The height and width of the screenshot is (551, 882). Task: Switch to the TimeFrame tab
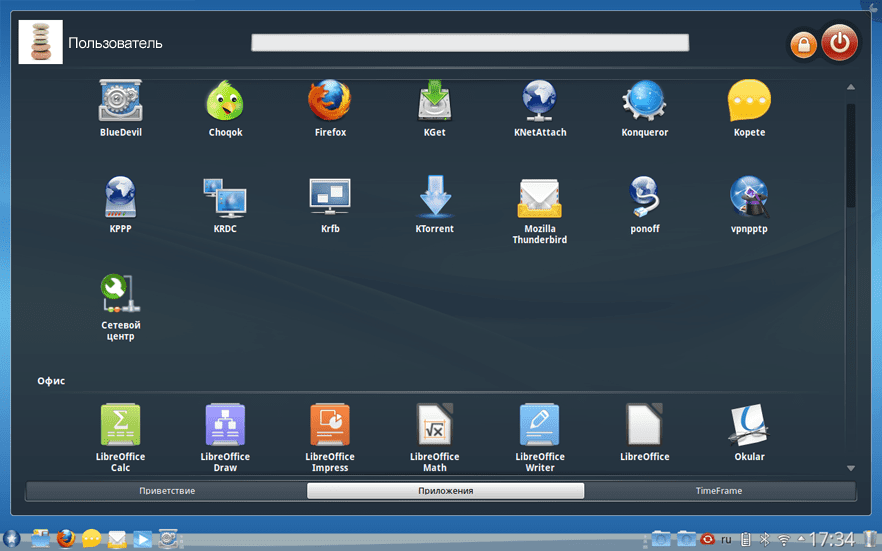tap(719, 491)
